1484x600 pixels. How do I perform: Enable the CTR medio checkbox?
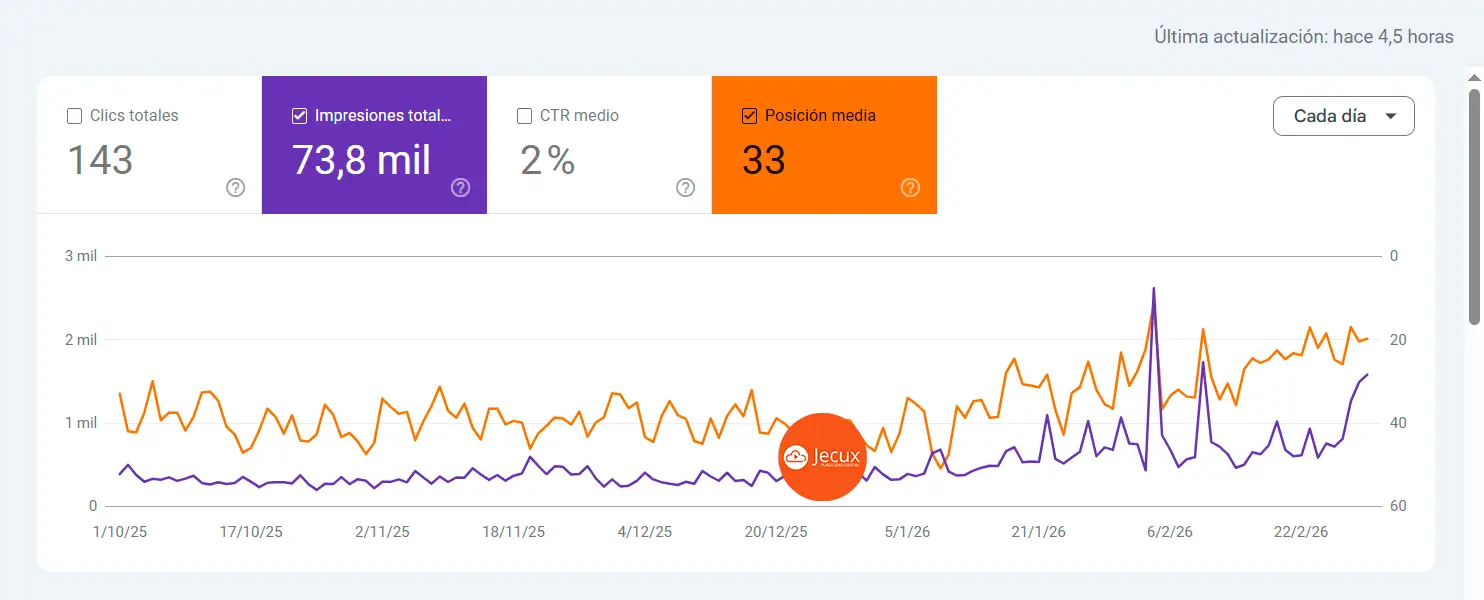[x=524, y=115]
